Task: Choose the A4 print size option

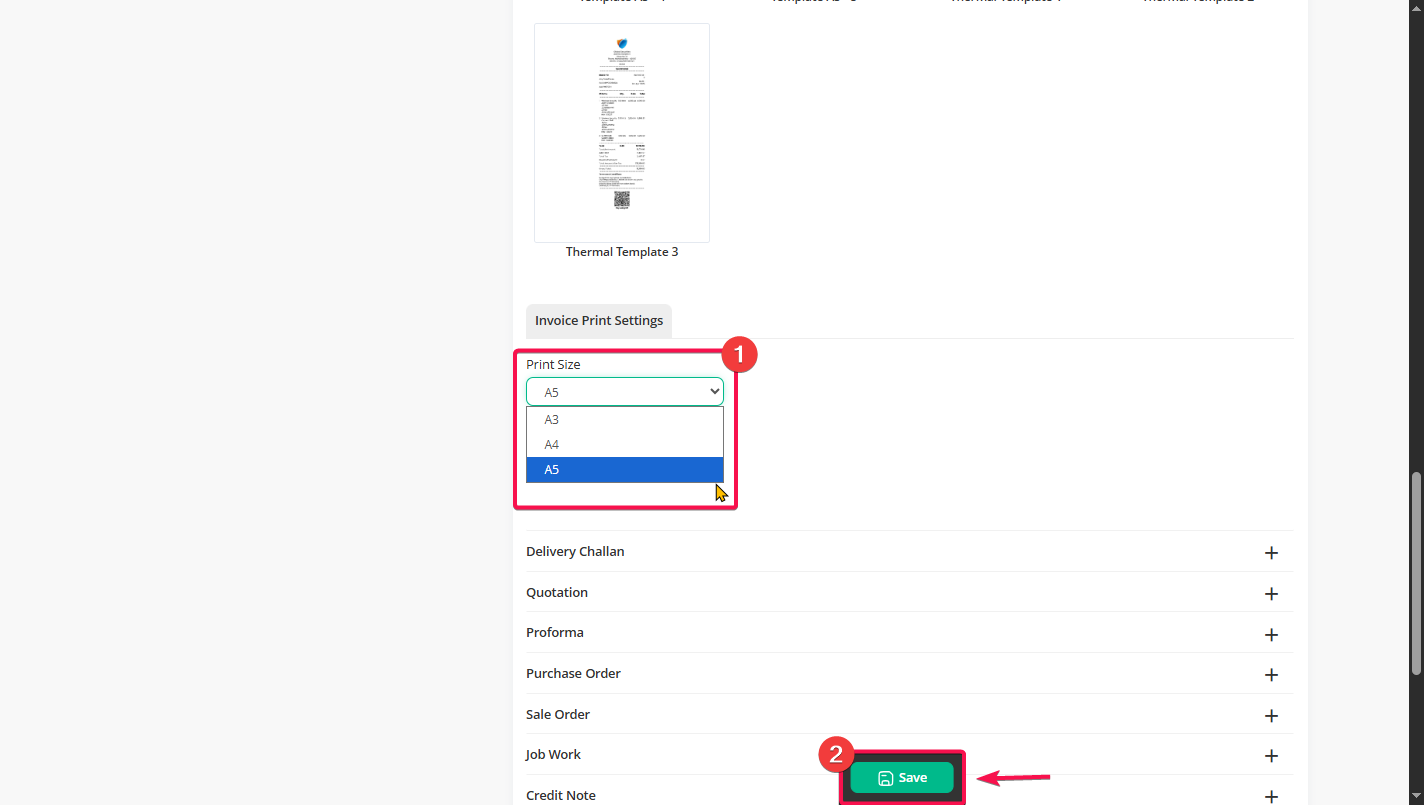Action: click(x=624, y=445)
